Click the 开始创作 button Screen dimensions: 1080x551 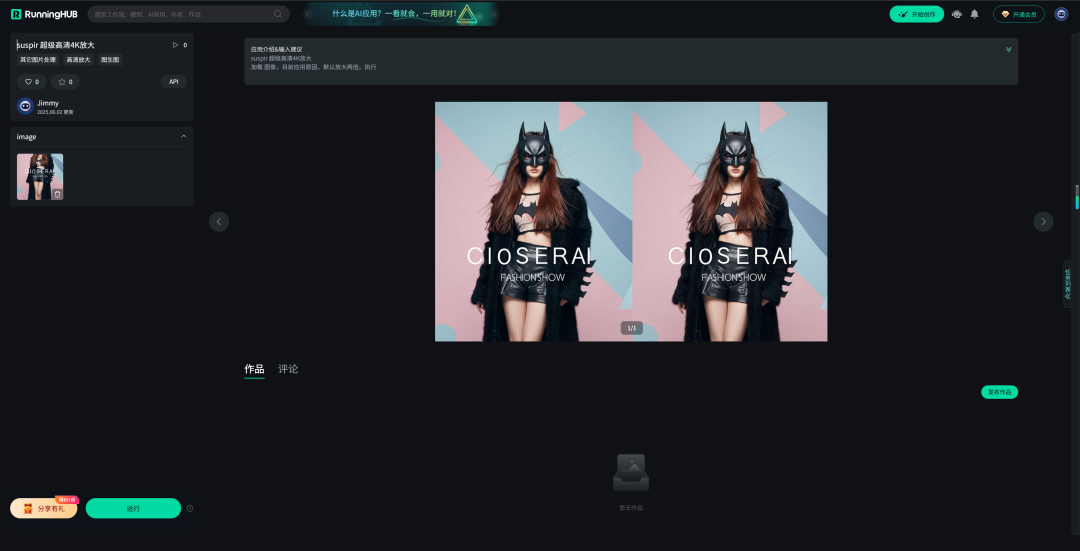pyautogui.click(x=916, y=14)
